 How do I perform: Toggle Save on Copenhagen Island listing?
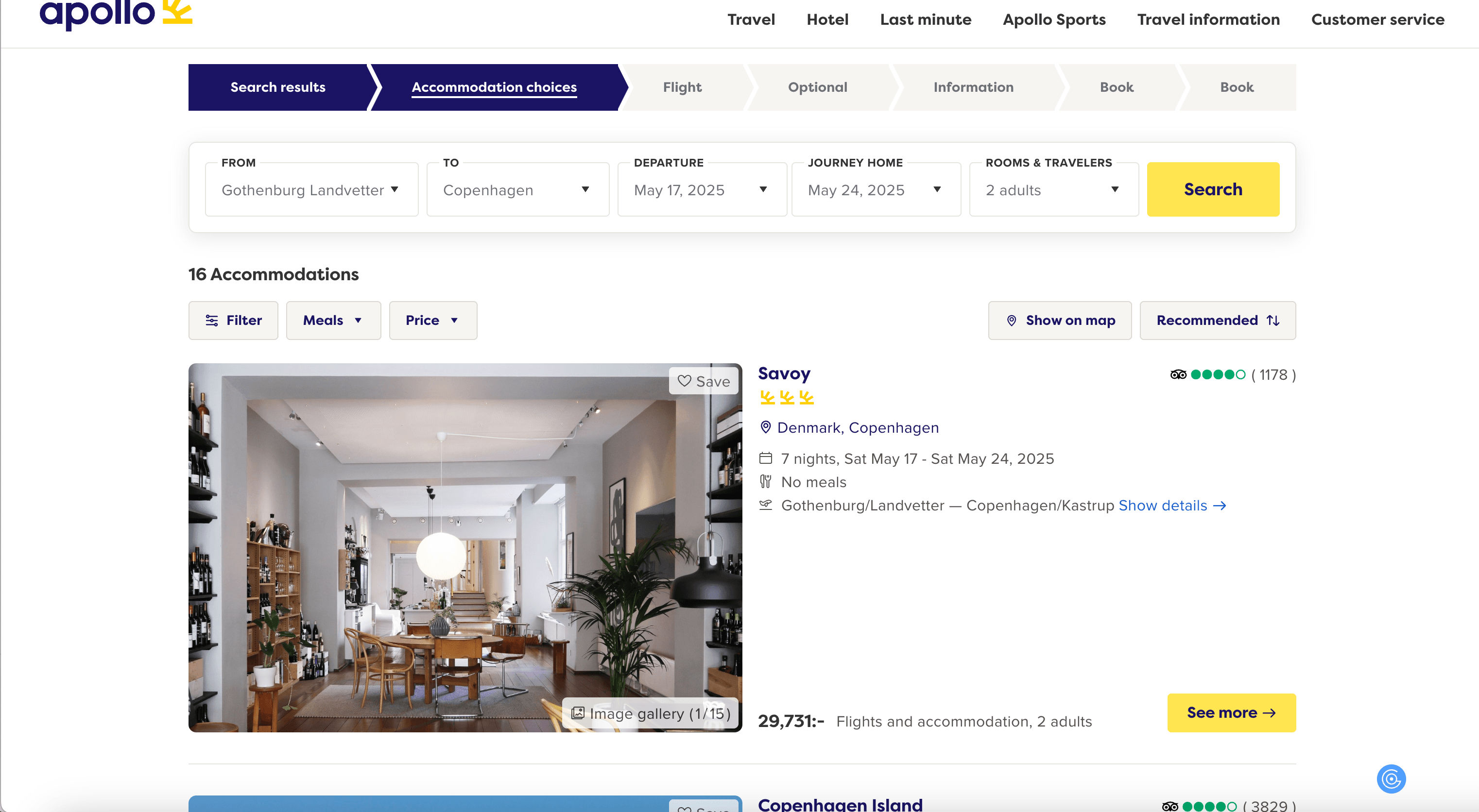[704, 807]
